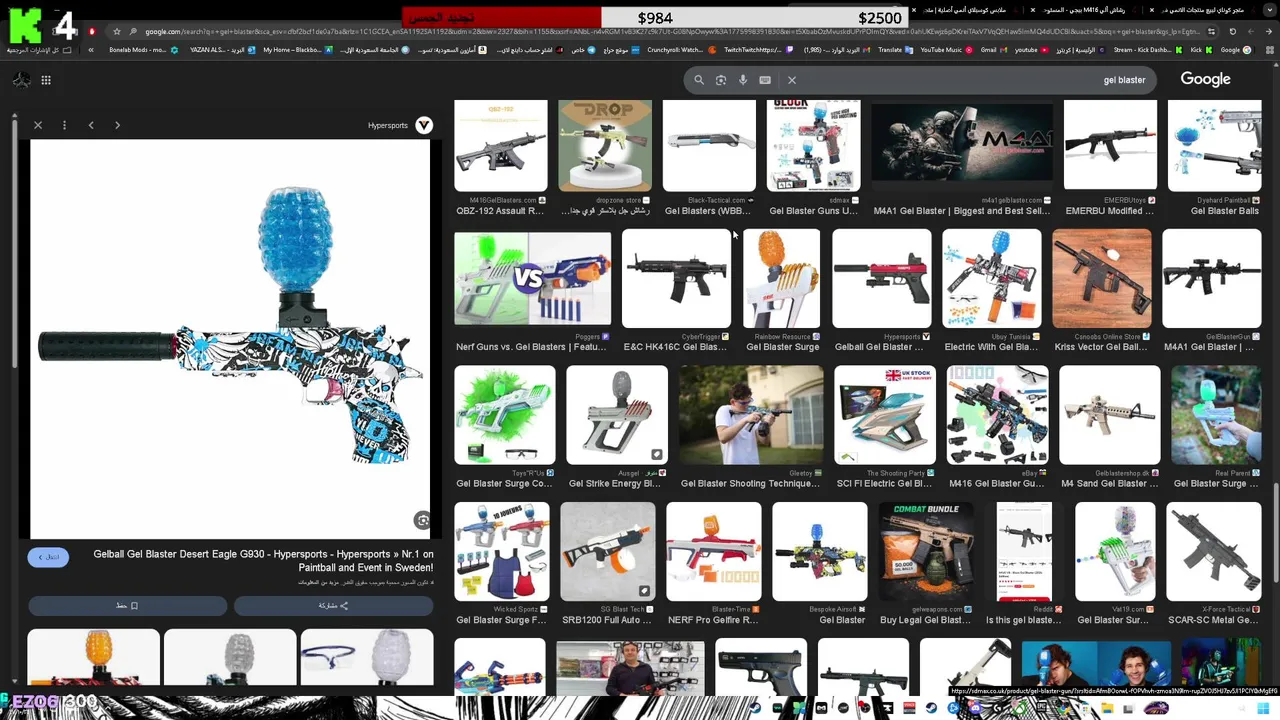Image resolution: width=1280 pixels, height=720 pixels.
Task: Click the Hypersports source logo icon
Action: pos(424,125)
